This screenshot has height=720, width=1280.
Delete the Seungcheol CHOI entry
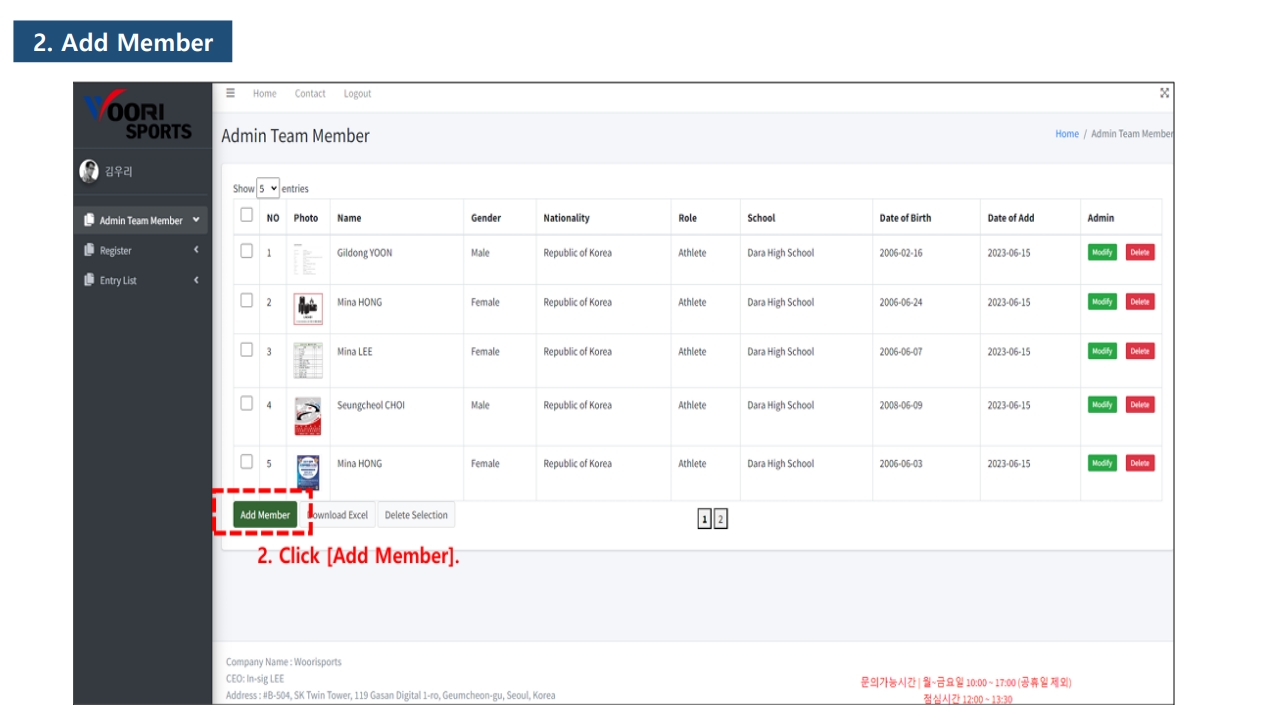pyautogui.click(x=1140, y=404)
